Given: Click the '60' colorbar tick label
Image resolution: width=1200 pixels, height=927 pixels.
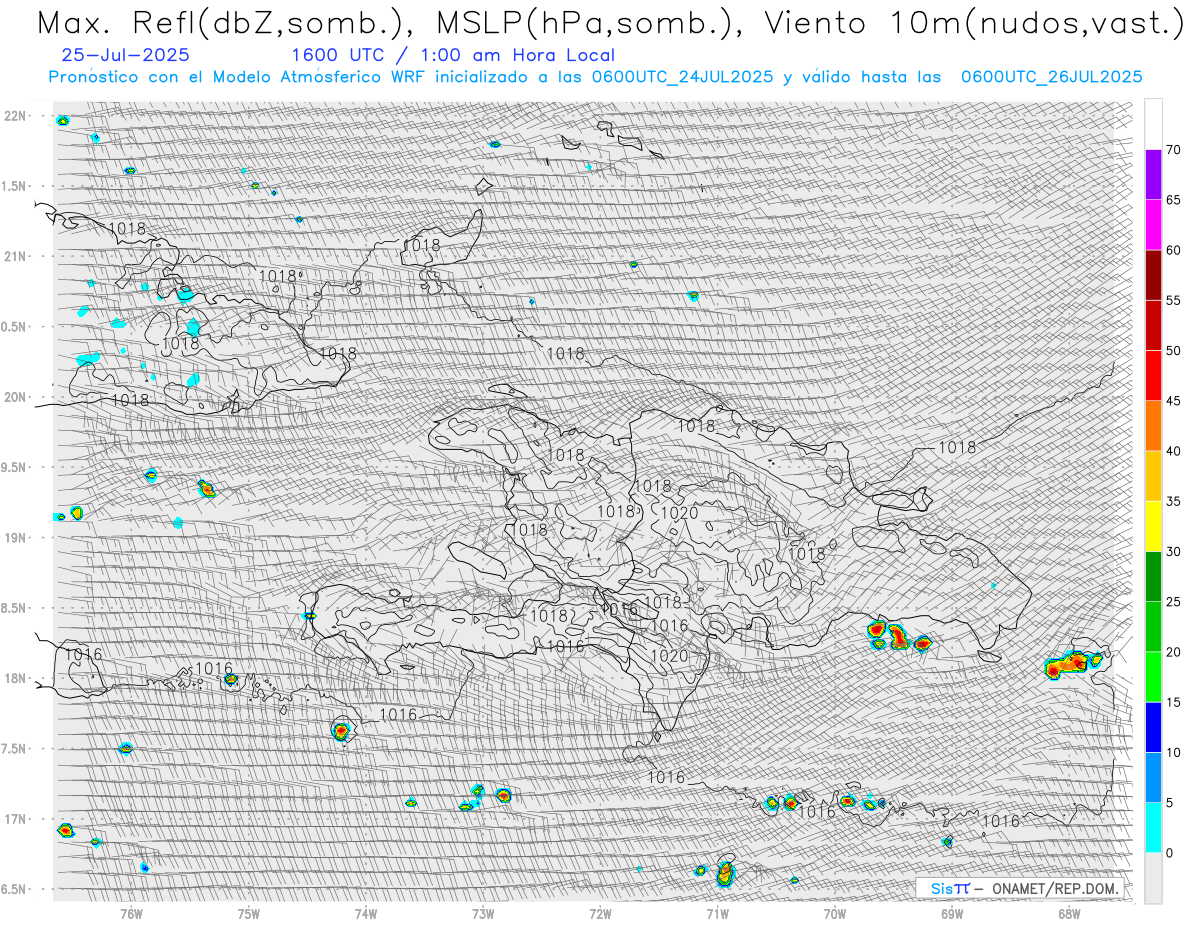Looking at the screenshot, I should coord(1174,250).
